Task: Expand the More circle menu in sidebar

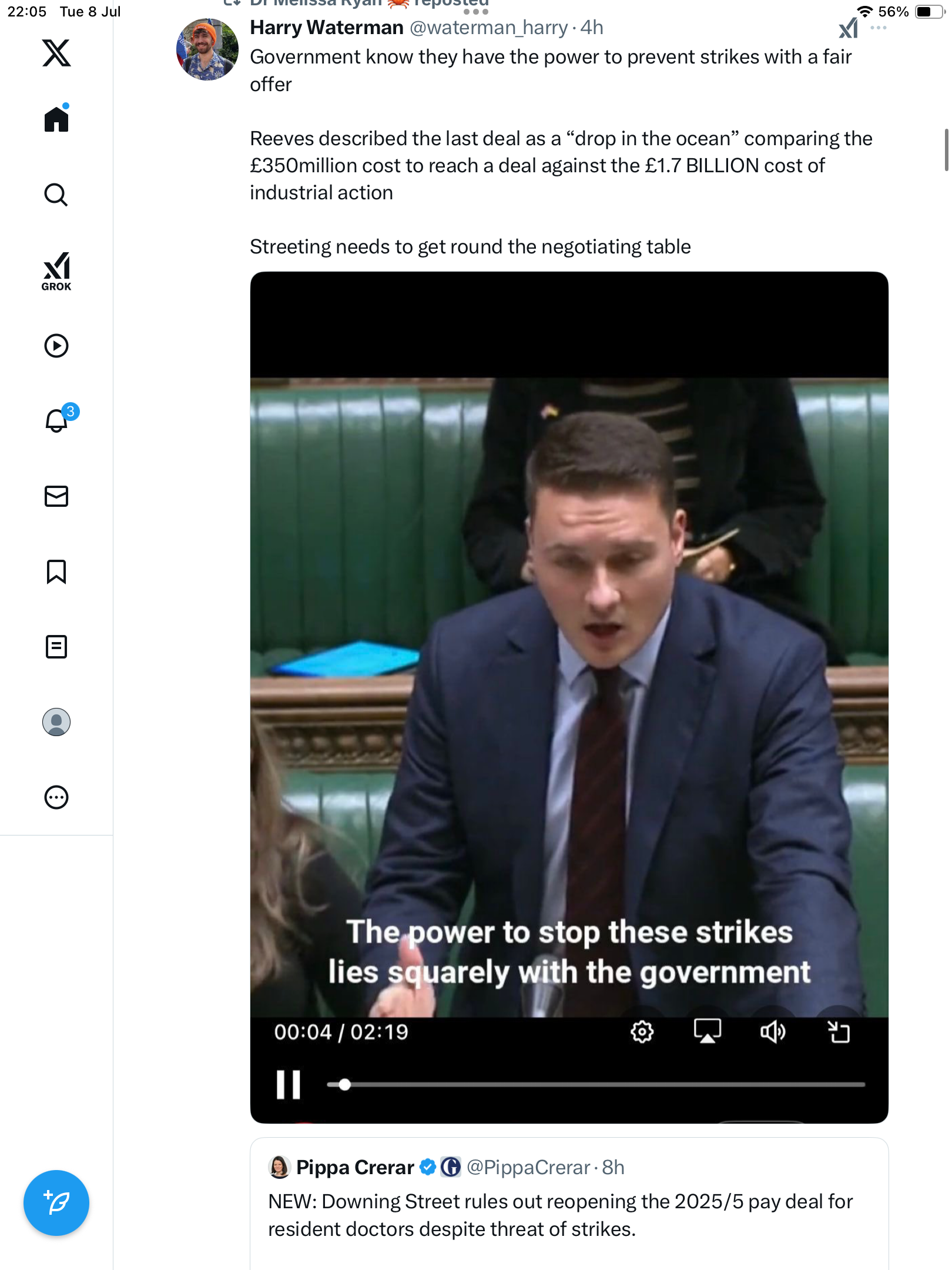Action: (x=56, y=797)
